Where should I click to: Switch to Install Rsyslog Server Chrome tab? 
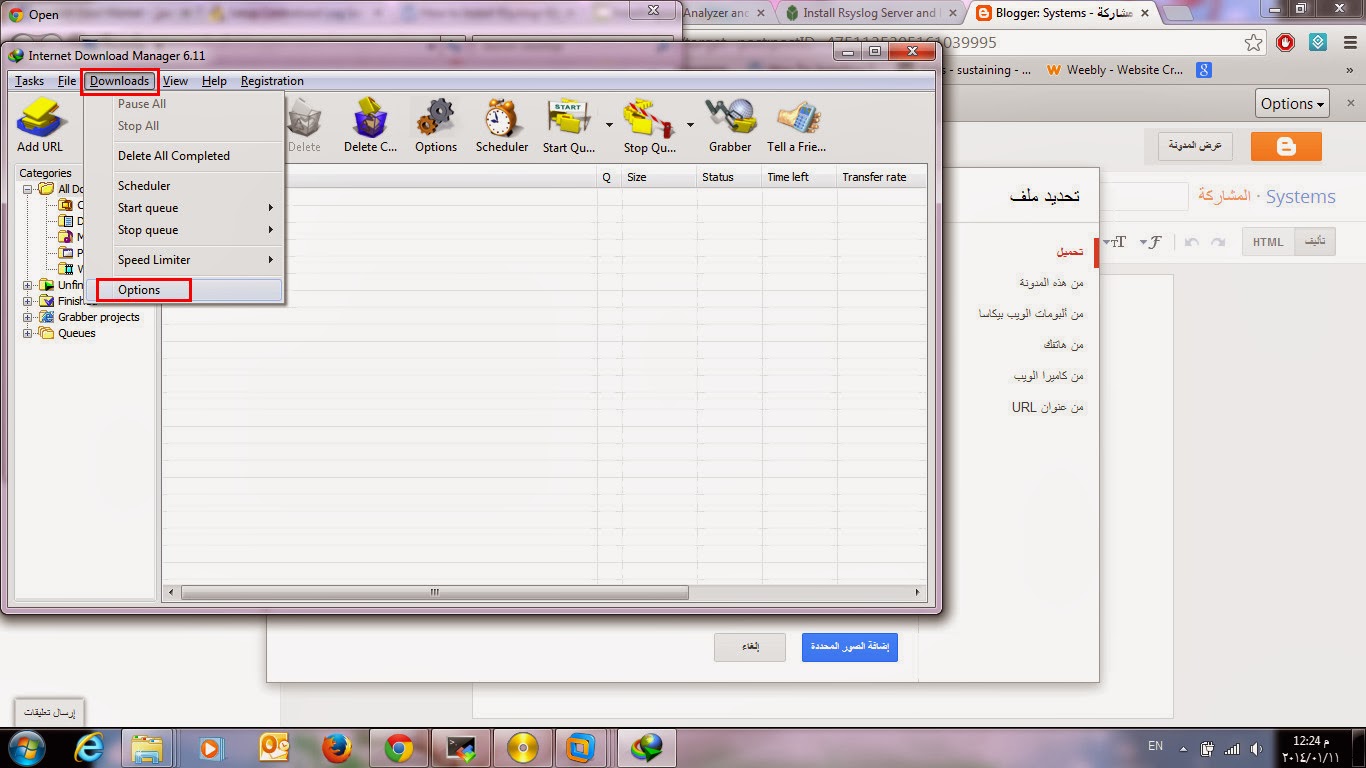[x=869, y=14]
